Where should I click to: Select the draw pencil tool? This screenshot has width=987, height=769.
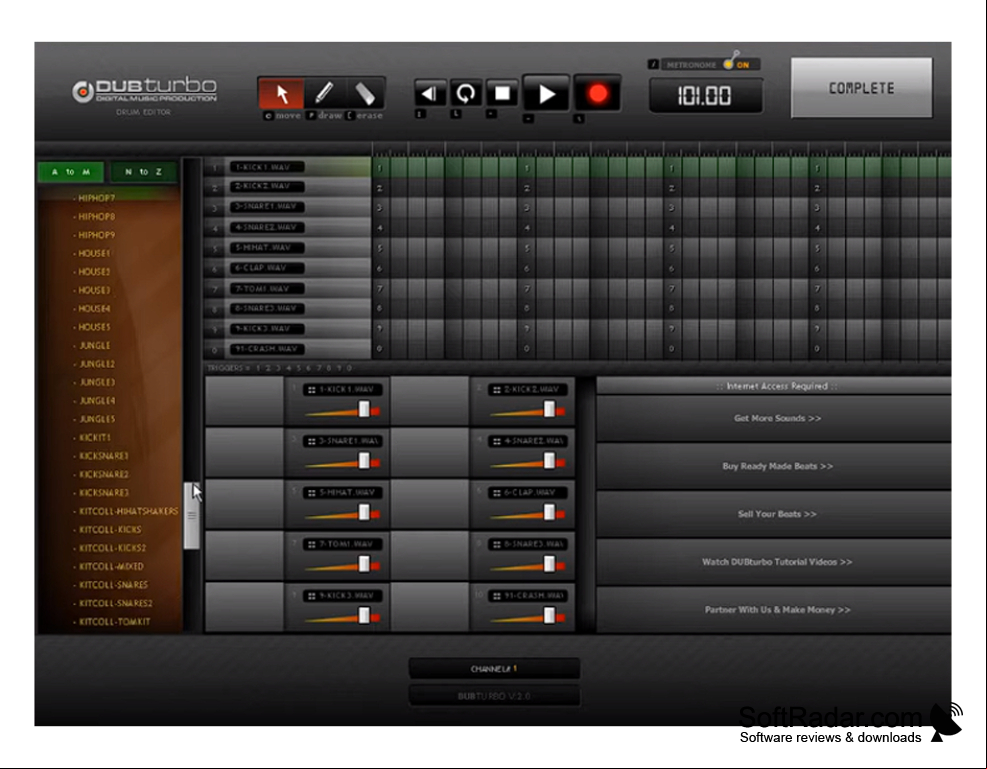pyautogui.click(x=324, y=94)
